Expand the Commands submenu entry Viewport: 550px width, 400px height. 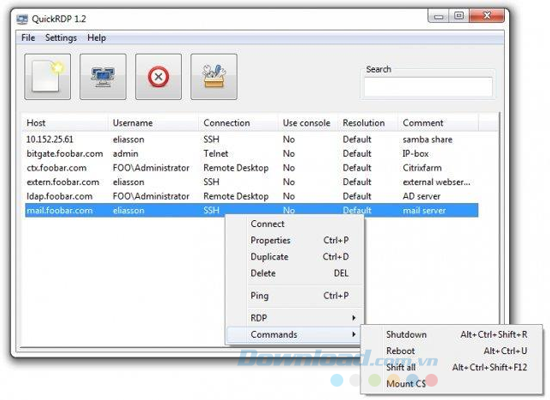click(x=295, y=334)
